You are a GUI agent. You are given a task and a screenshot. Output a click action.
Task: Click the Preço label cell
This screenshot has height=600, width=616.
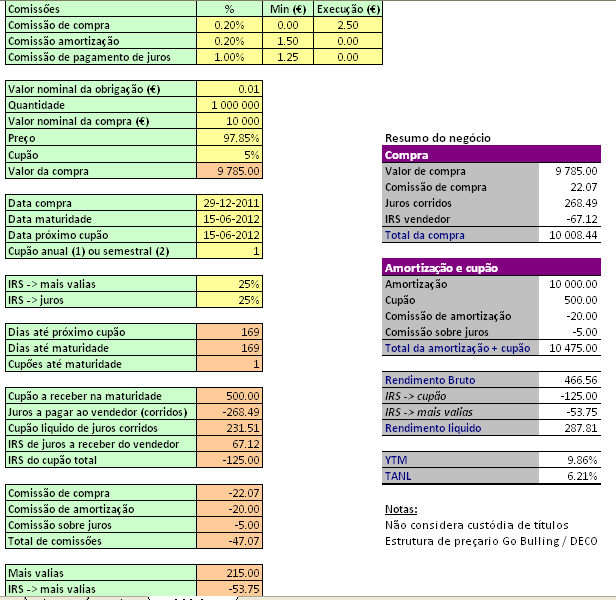point(101,138)
